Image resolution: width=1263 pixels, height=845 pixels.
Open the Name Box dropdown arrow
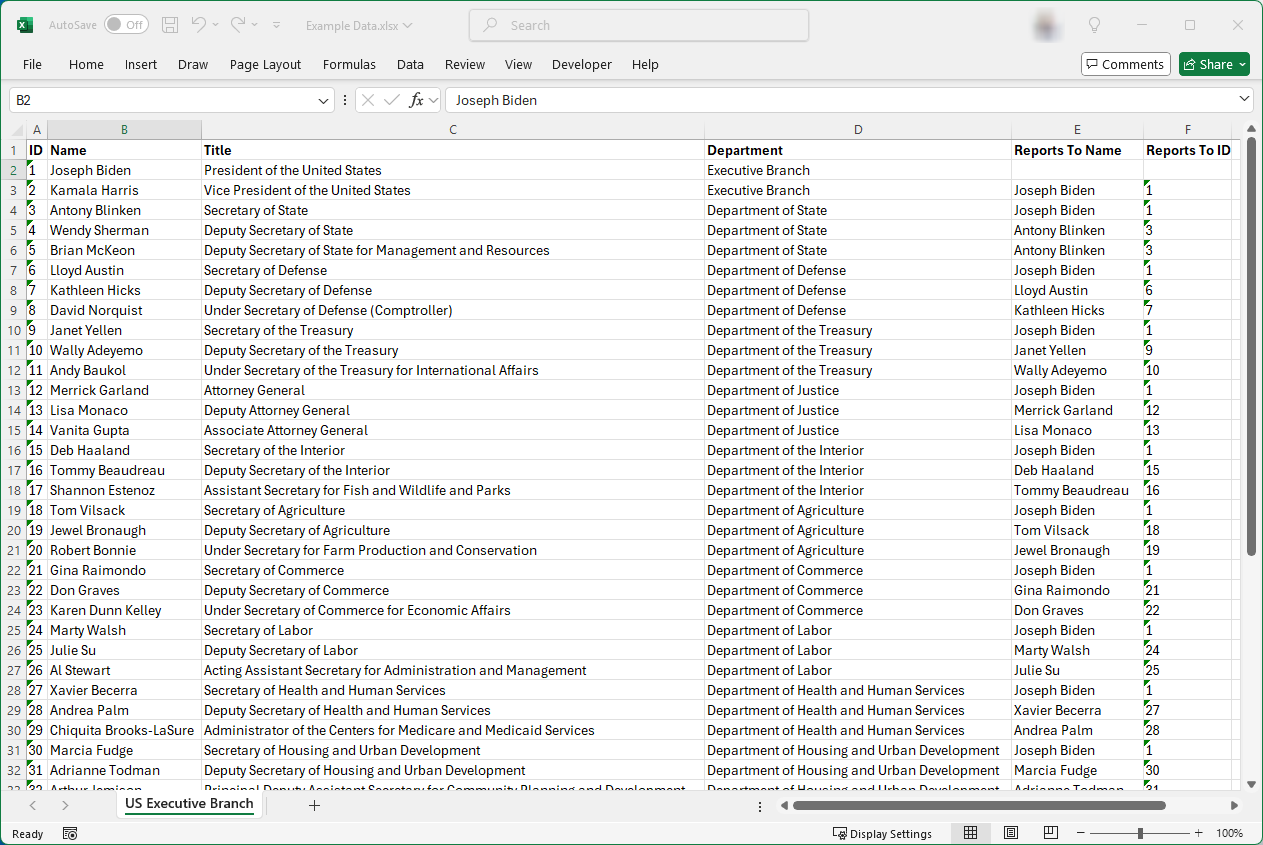point(324,100)
